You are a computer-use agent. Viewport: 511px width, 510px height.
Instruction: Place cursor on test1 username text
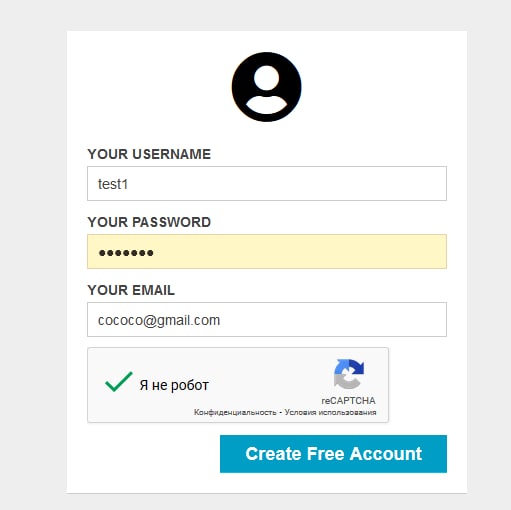click(x=113, y=184)
